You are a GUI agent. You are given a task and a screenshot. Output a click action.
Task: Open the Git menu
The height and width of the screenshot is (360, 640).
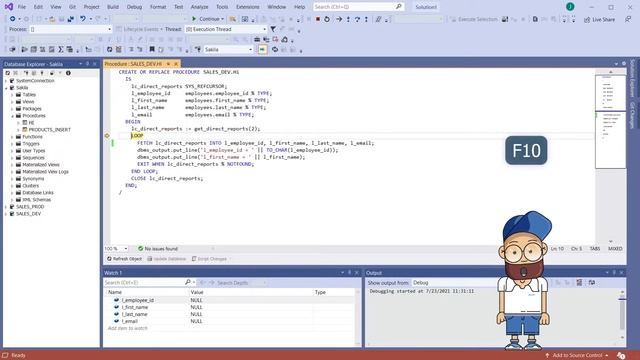(72, 7)
